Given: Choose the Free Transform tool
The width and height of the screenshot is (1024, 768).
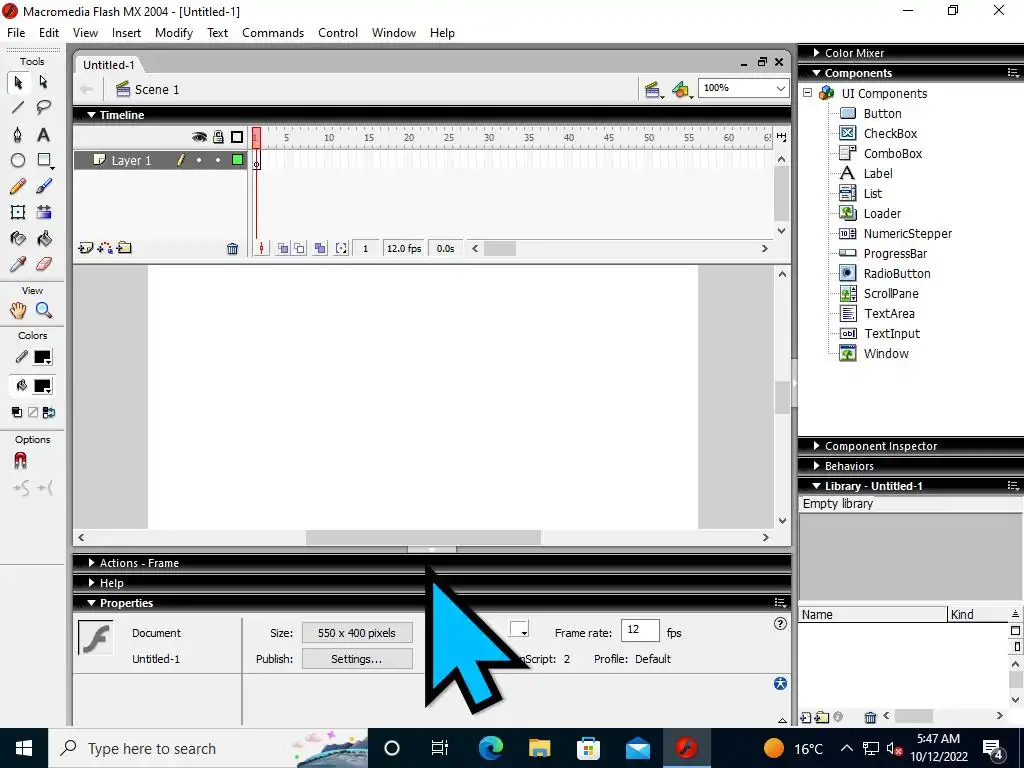Looking at the screenshot, I should tap(18, 212).
